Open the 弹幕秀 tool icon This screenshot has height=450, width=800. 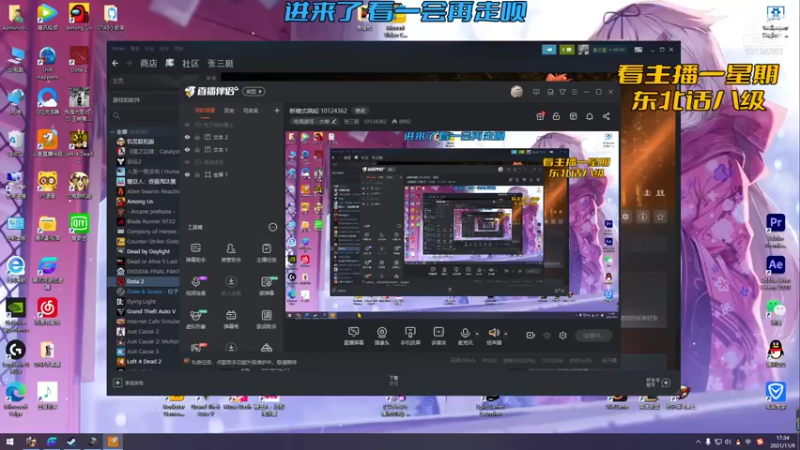coord(231,319)
